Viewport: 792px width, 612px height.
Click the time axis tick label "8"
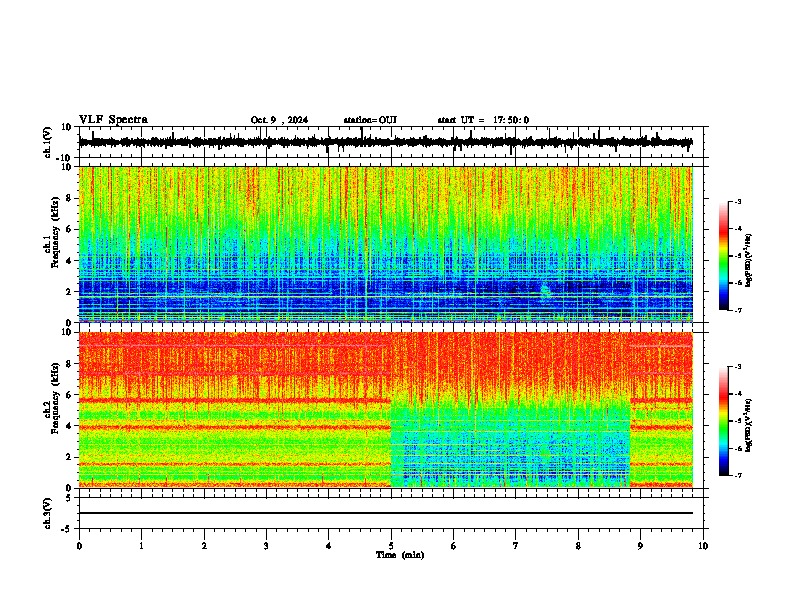pos(578,546)
